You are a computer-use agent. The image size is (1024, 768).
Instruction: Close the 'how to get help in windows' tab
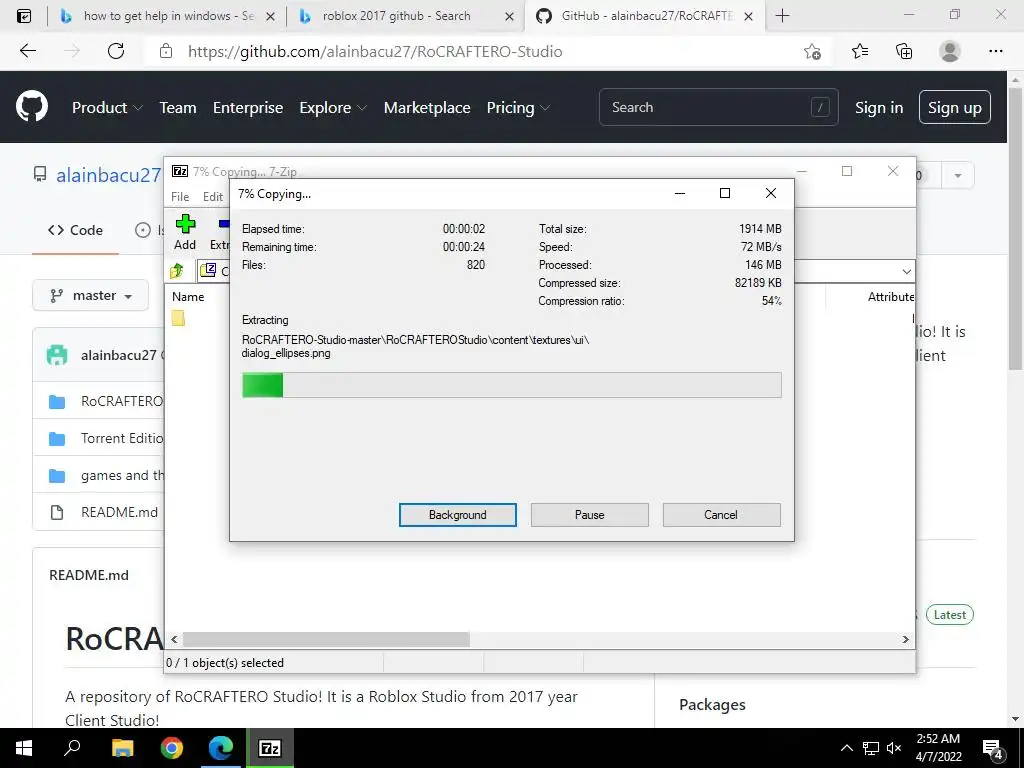pyautogui.click(x=270, y=16)
